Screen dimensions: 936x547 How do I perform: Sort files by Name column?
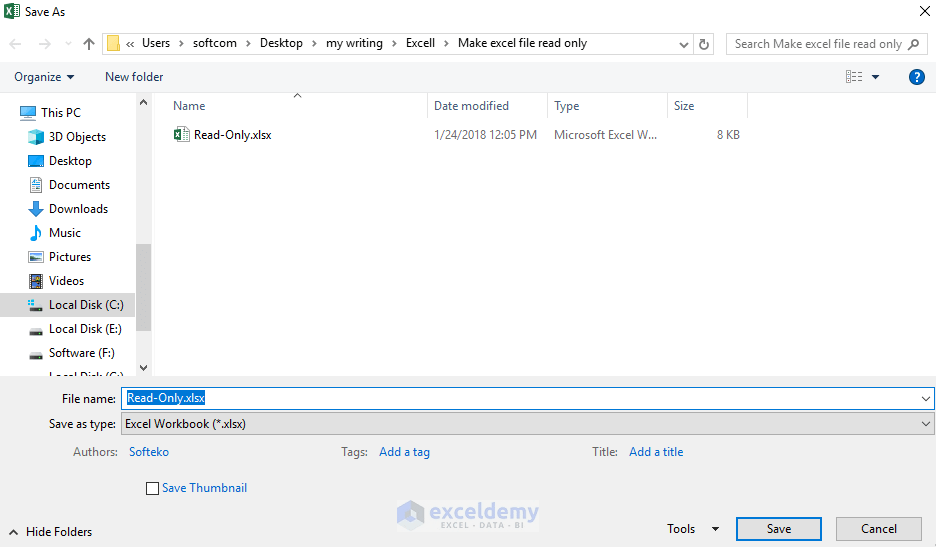point(189,106)
